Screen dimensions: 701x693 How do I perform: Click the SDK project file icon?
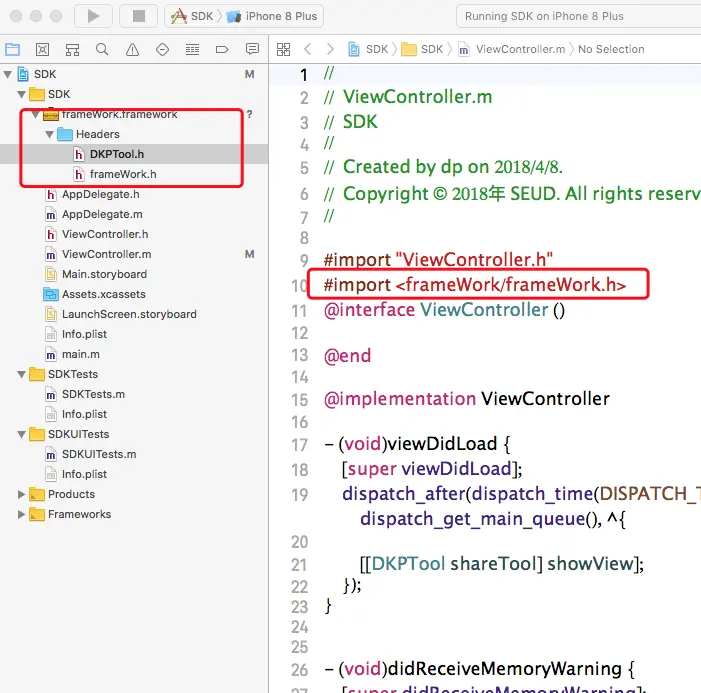pyautogui.click(x=23, y=74)
